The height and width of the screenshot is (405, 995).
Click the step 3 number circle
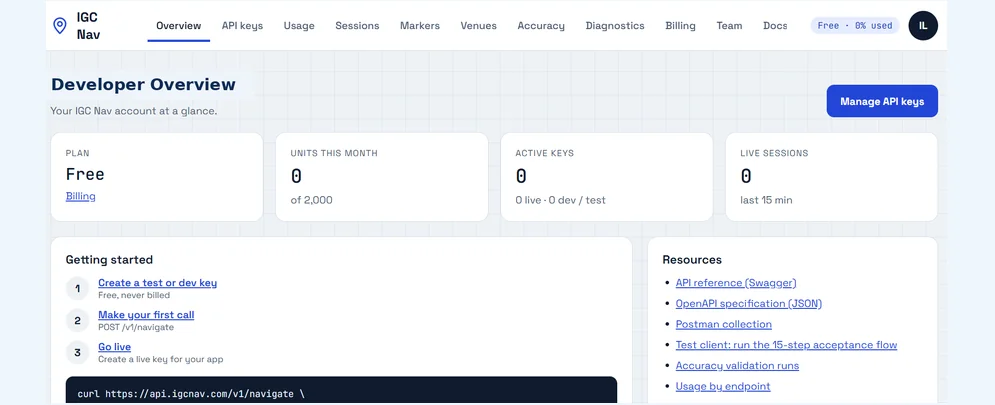tap(77, 352)
